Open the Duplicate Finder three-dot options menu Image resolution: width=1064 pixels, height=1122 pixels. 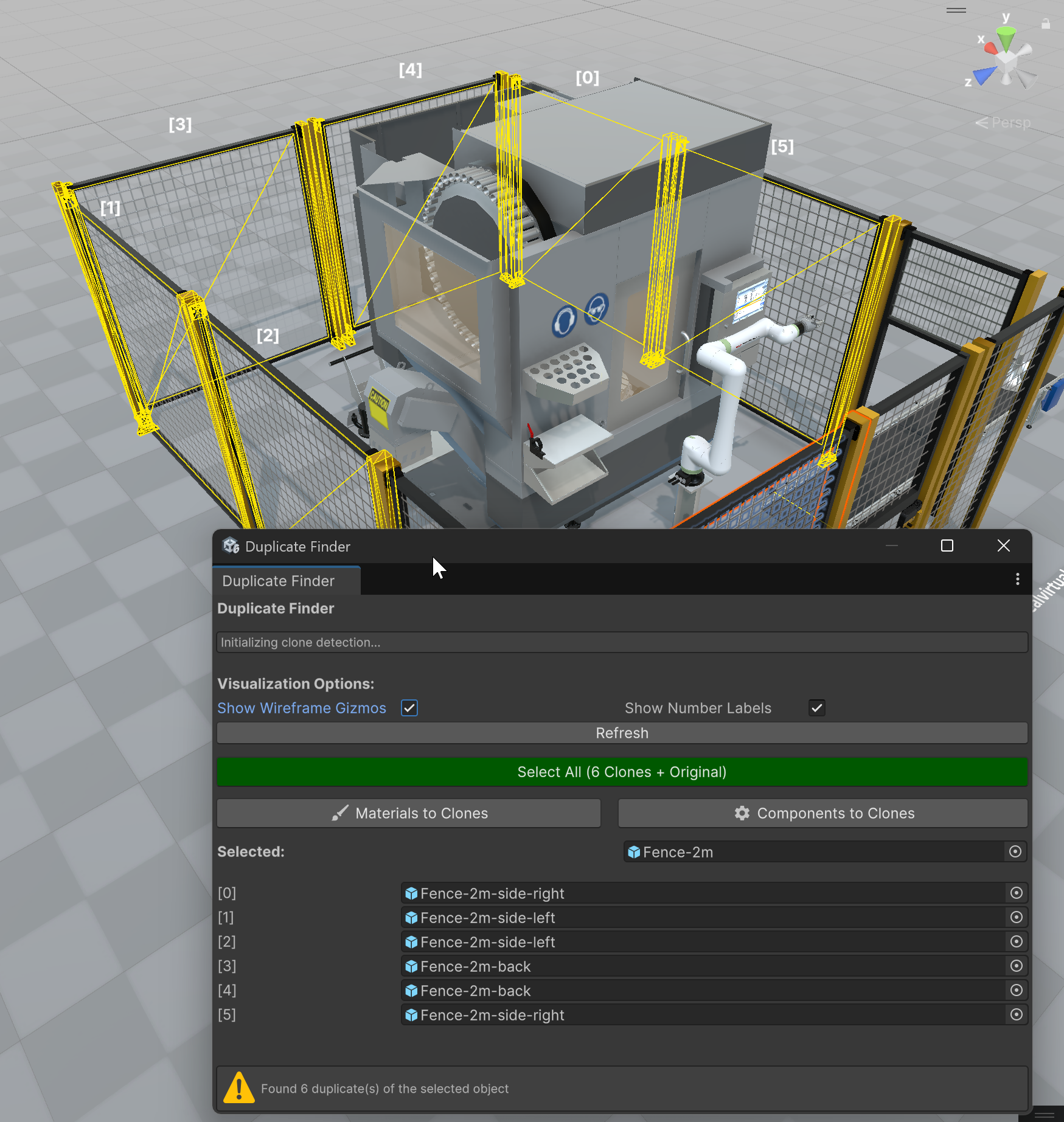pyautogui.click(x=1017, y=580)
